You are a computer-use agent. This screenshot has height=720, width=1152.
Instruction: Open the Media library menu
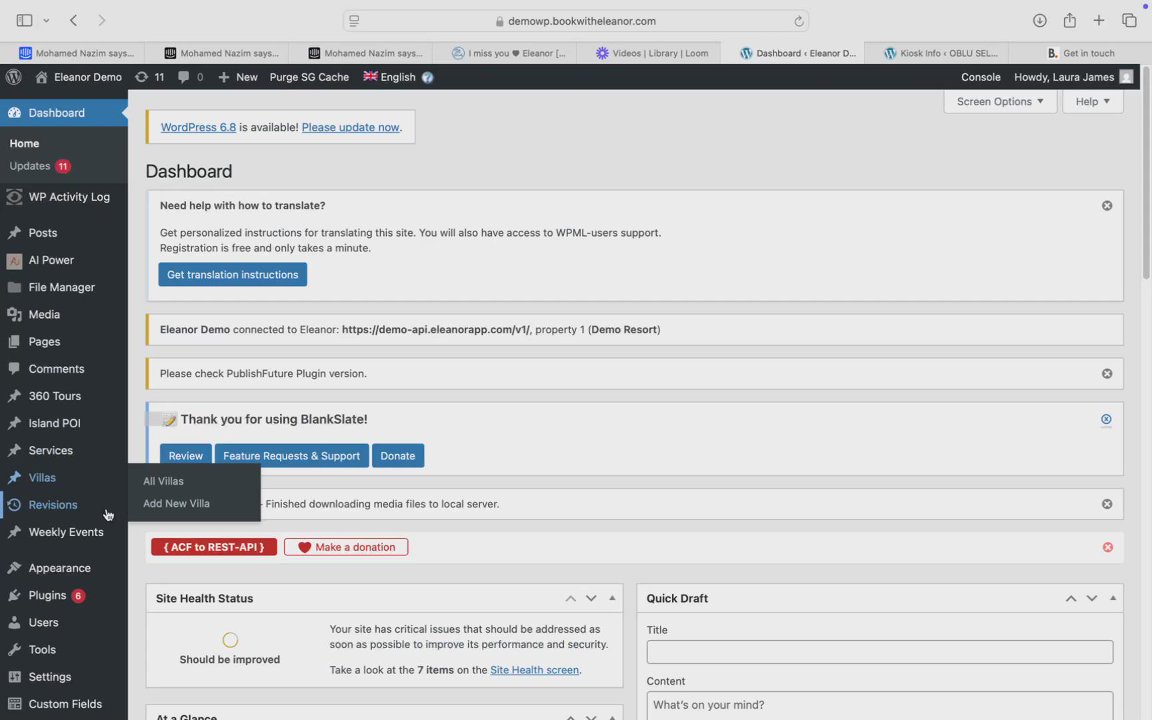(x=64, y=314)
